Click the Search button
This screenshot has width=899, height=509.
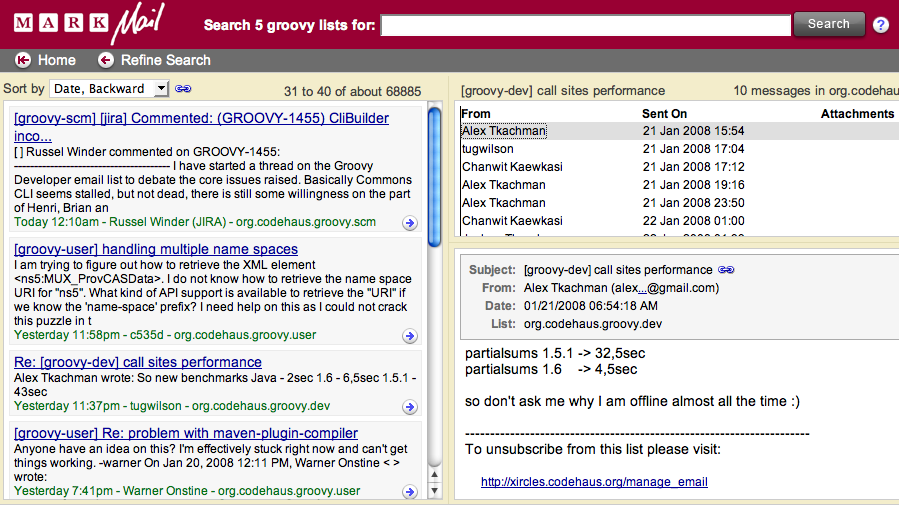828,24
